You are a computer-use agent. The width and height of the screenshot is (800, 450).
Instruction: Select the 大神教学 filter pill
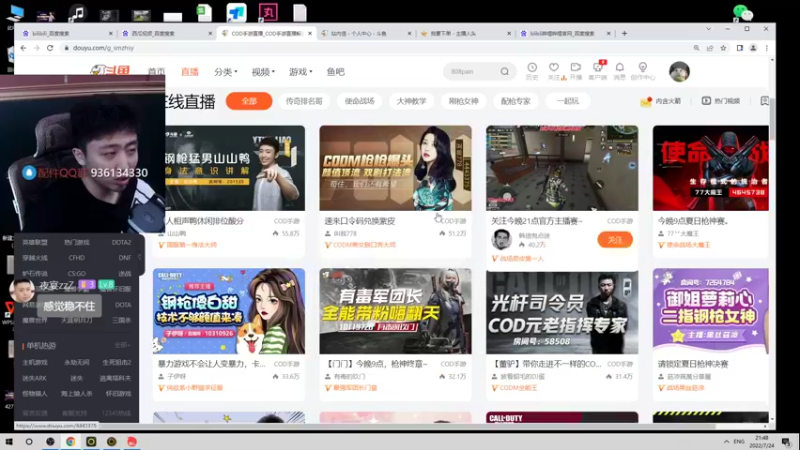[x=411, y=101]
